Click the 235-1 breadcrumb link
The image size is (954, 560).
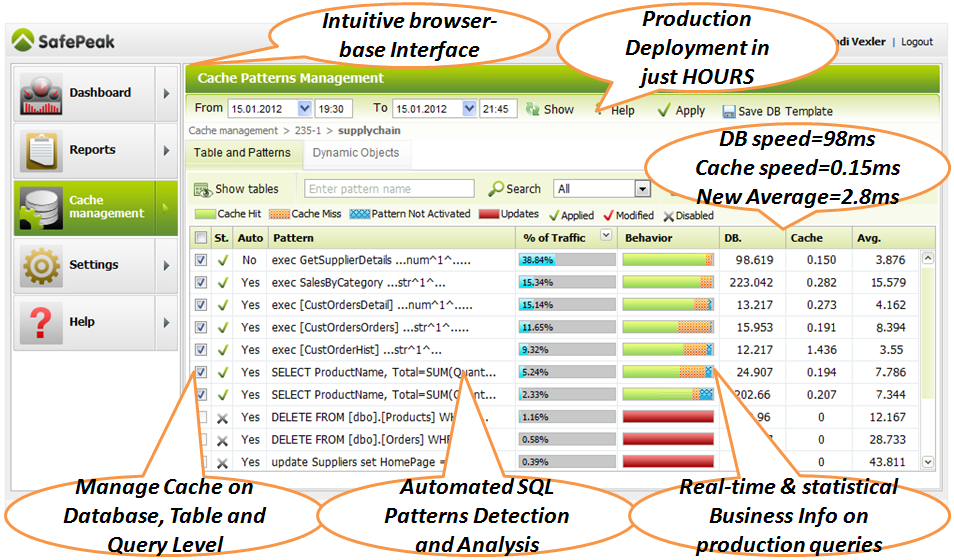(308, 131)
